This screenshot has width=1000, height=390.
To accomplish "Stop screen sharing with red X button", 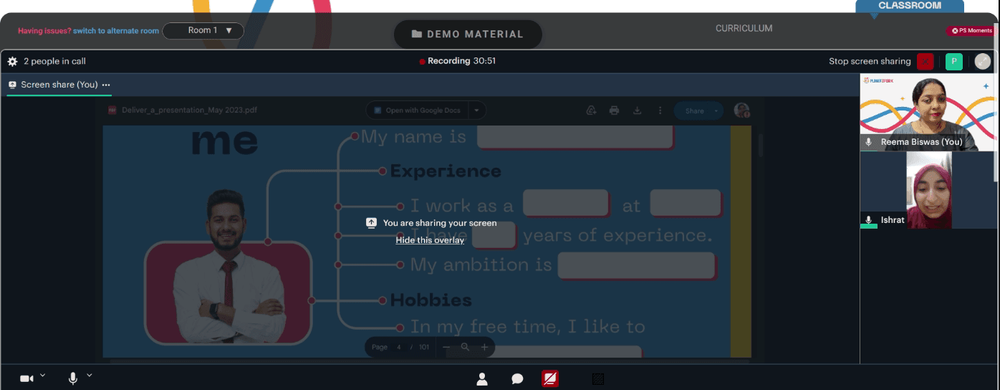I will 925,61.
